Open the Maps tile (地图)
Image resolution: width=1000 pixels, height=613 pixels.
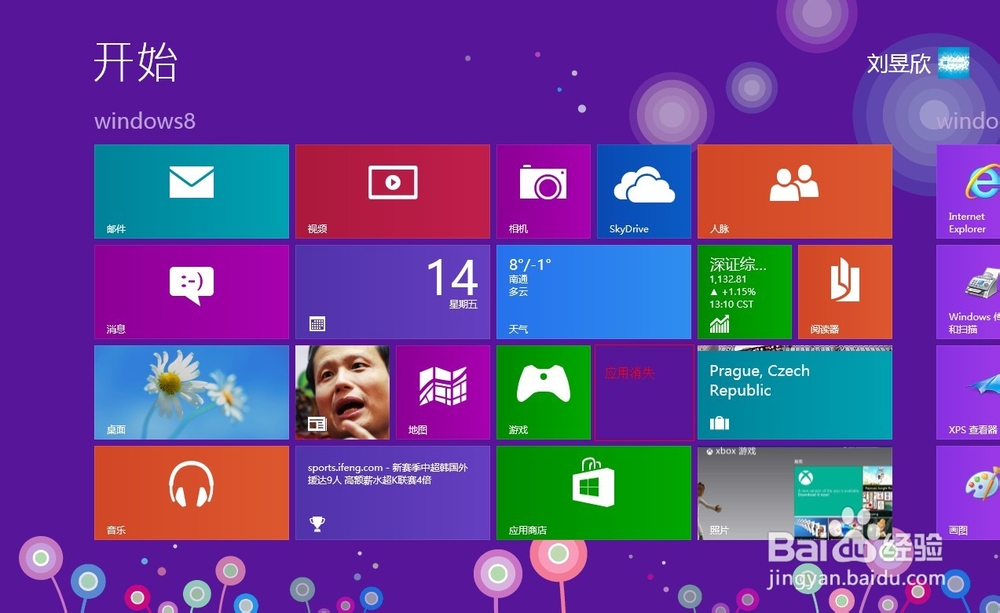pos(443,392)
